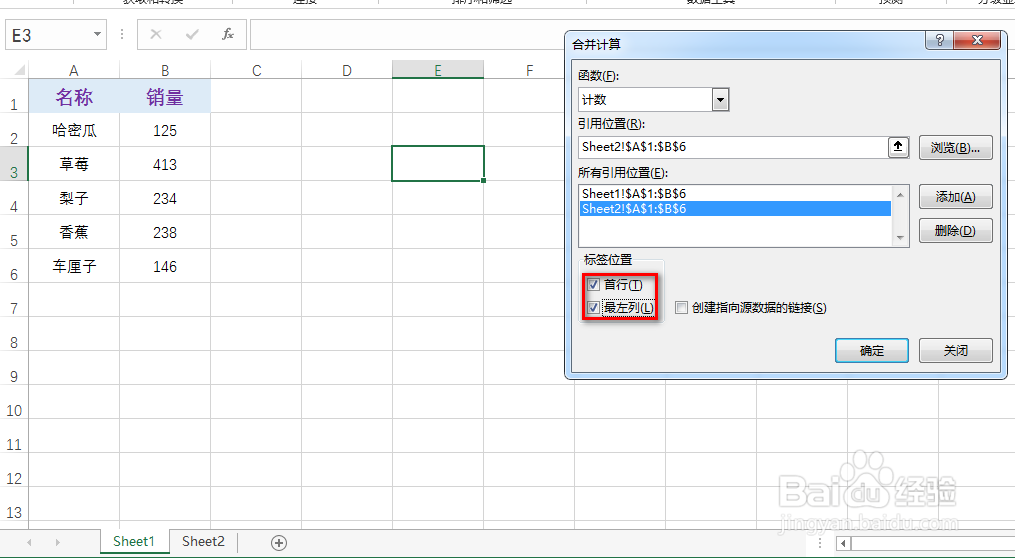Click previous sheet navigation arrow
Viewport: 1015px width, 558px height.
pyautogui.click(x=29, y=542)
